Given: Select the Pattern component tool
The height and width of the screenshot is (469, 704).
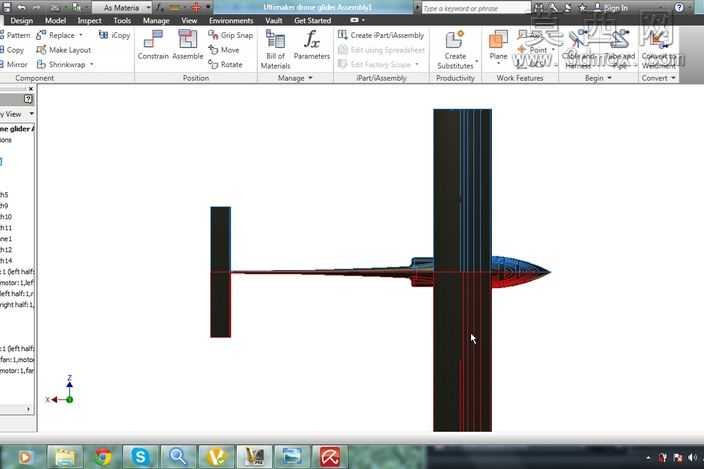Looking at the screenshot, I should point(15,35).
